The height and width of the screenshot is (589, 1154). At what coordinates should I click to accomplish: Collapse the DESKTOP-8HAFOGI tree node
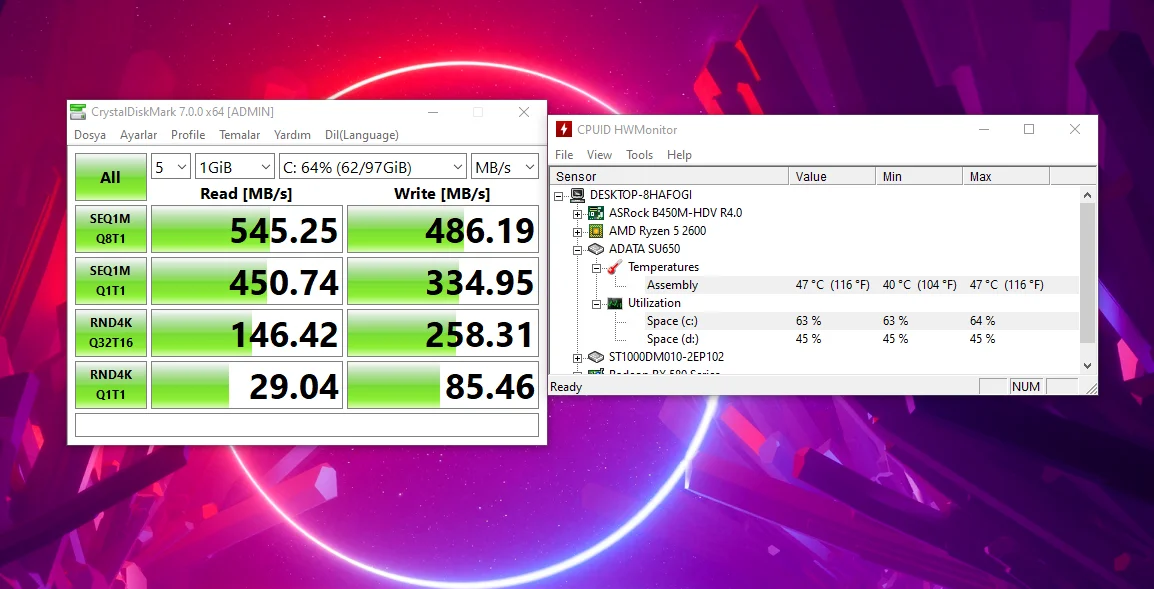pyautogui.click(x=559, y=196)
